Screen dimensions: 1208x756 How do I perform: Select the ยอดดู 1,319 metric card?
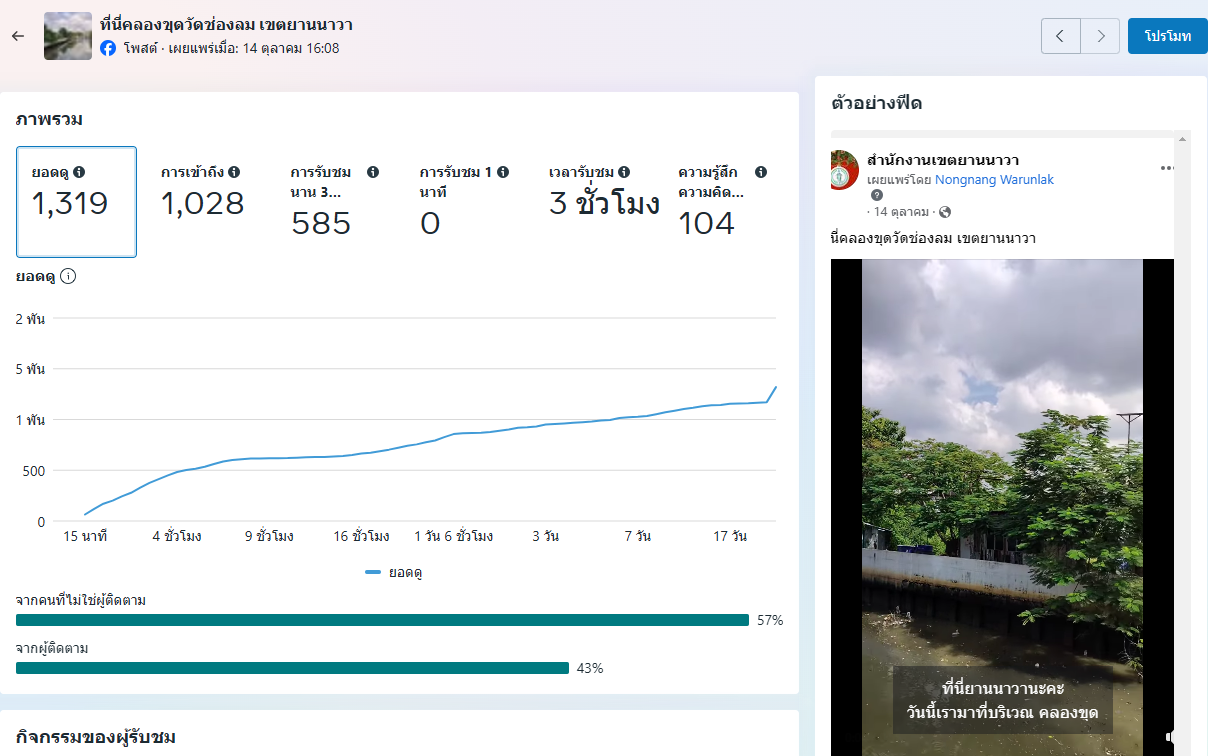(x=76, y=202)
